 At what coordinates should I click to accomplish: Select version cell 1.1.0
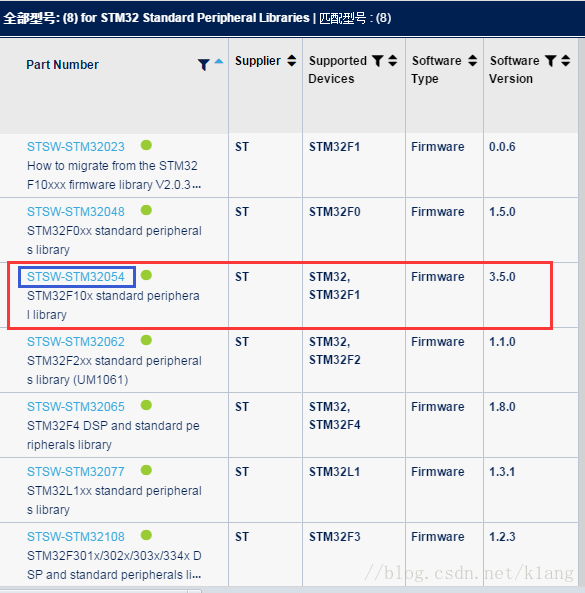point(502,342)
